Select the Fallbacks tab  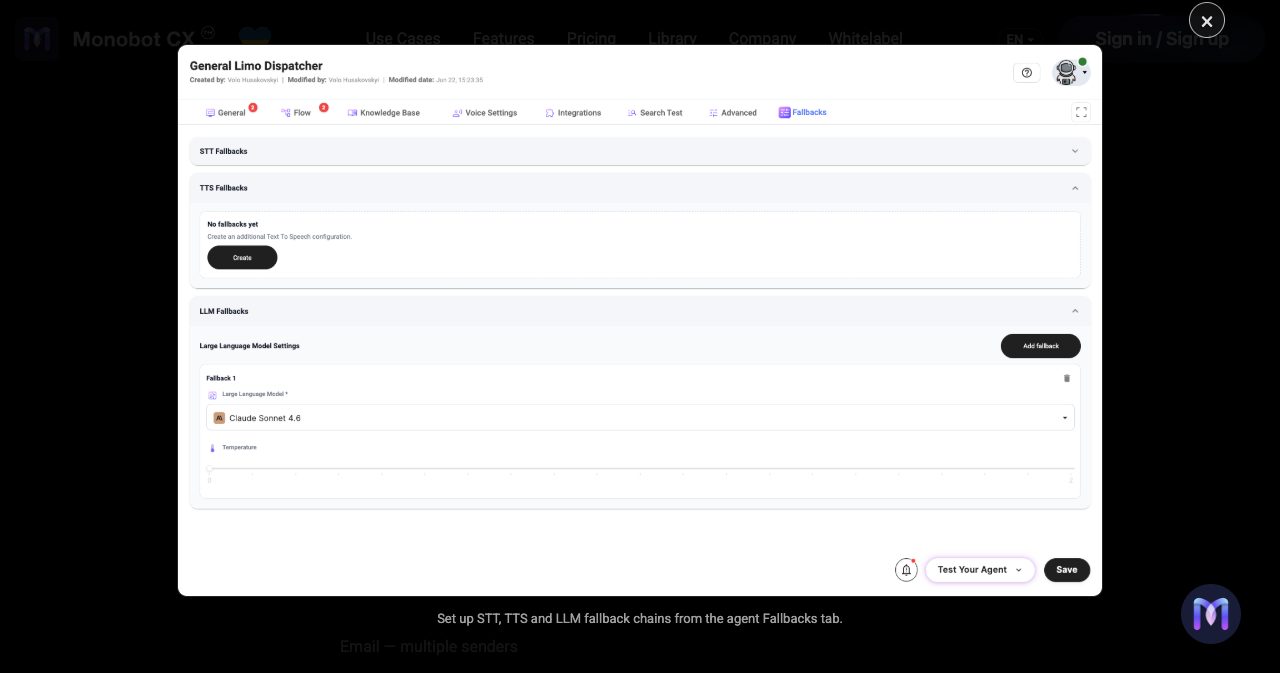(x=803, y=112)
